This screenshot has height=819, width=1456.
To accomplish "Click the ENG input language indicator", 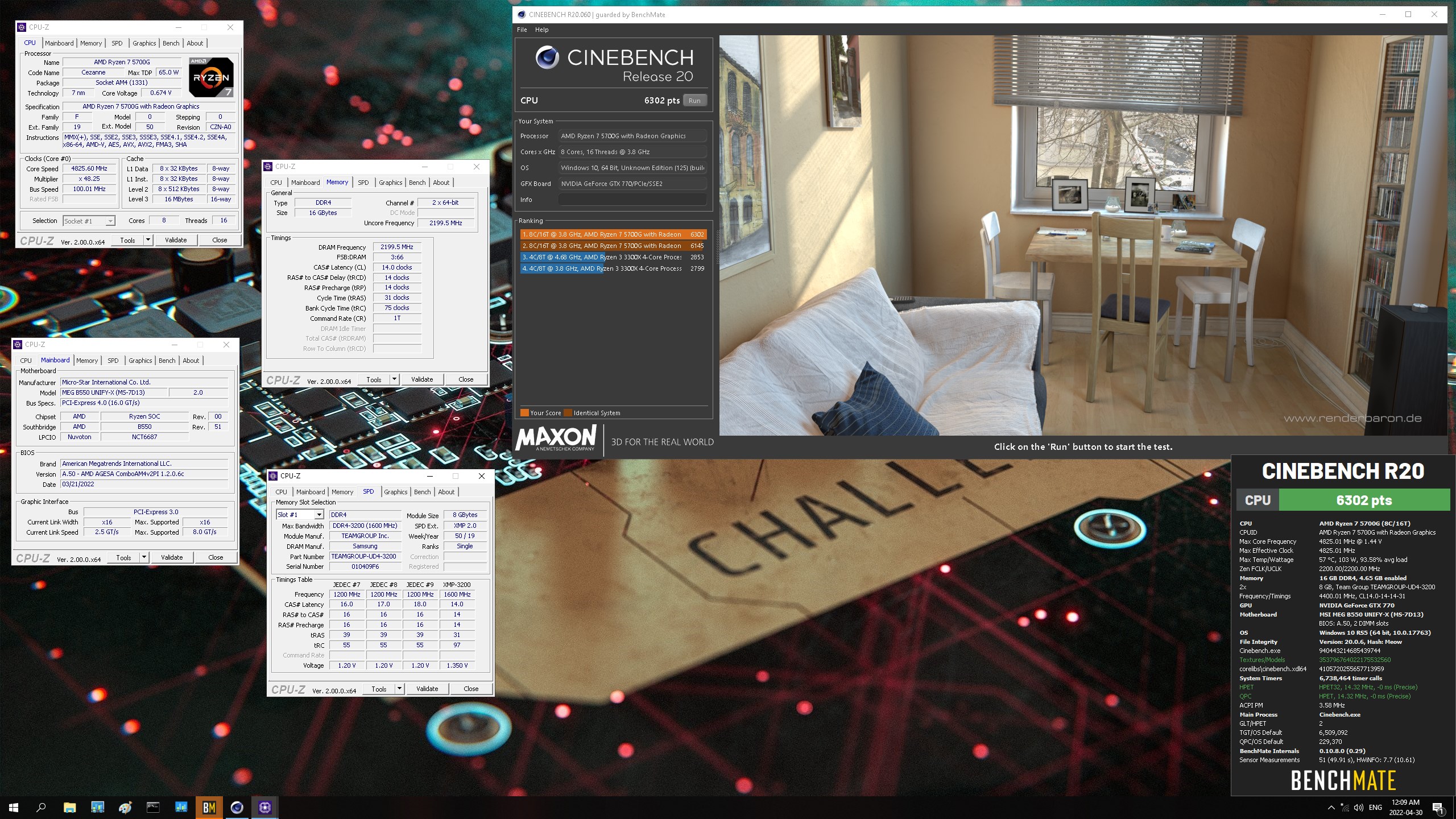I will pos(1375,808).
